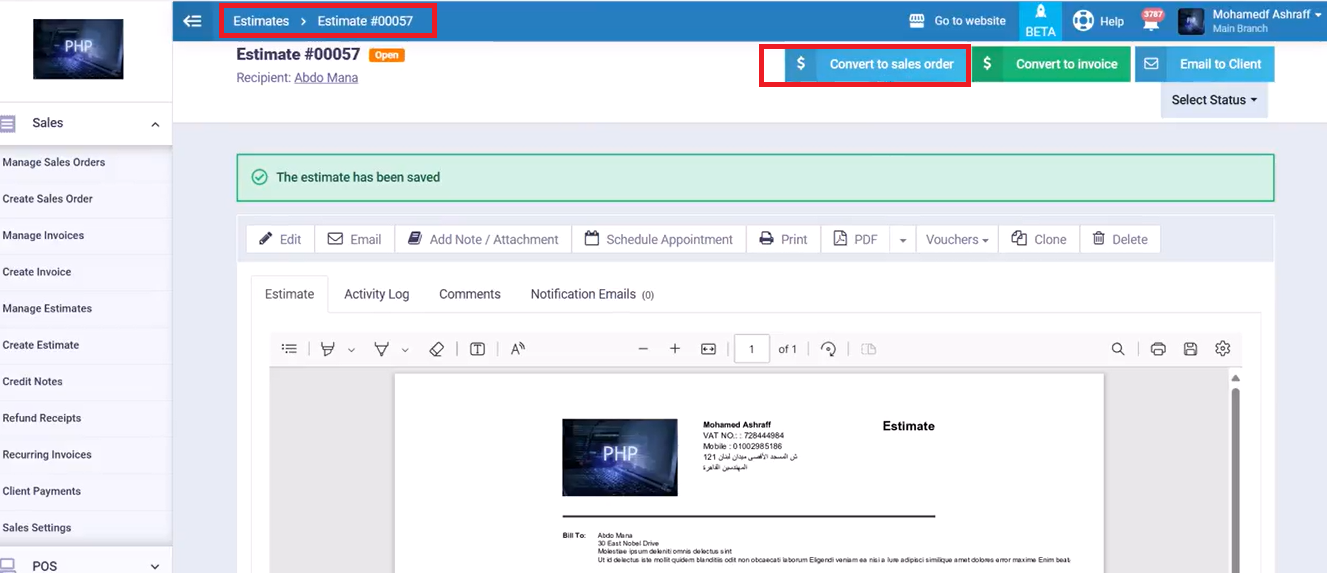Image resolution: width=1327 pixels, height=573 pixels.
Task: Click the print icon in PDF toolbar
Action: (x=1158, y=349)
